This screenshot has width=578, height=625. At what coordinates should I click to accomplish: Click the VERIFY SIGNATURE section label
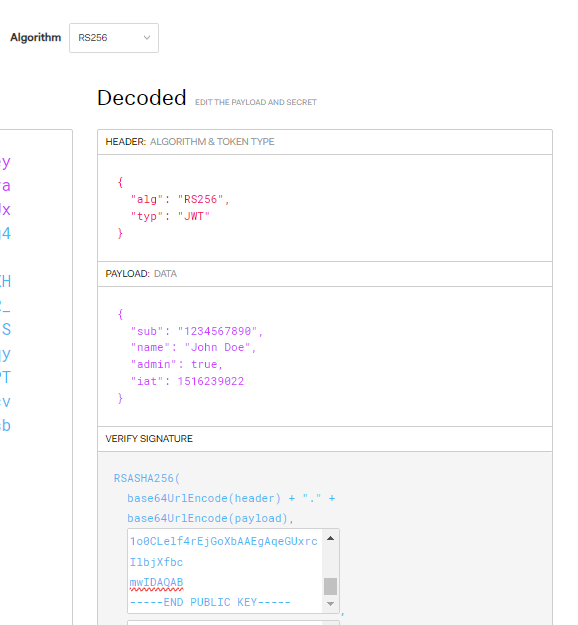tap(149, 439)
